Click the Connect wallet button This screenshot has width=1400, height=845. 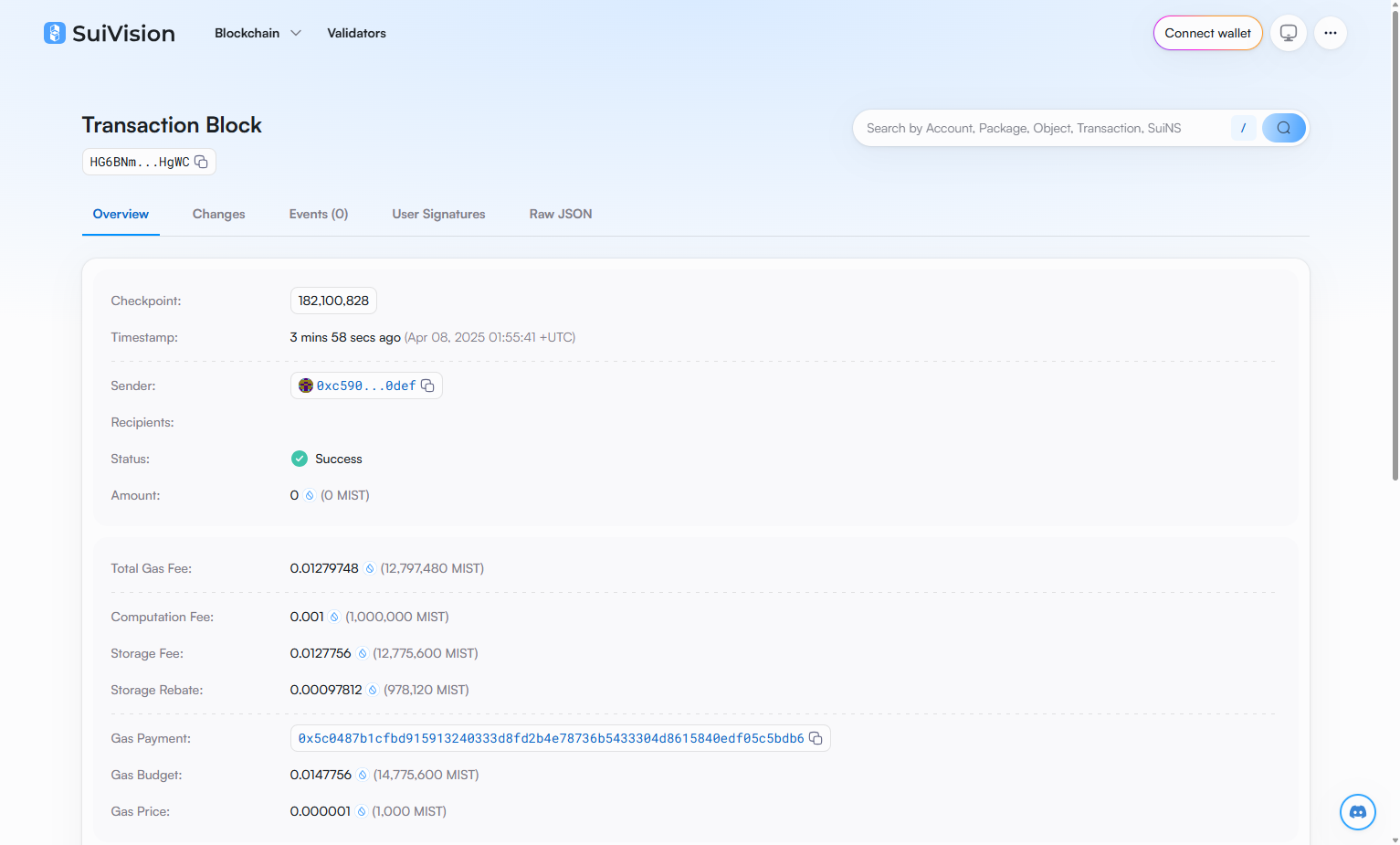tap(1207, 33)
